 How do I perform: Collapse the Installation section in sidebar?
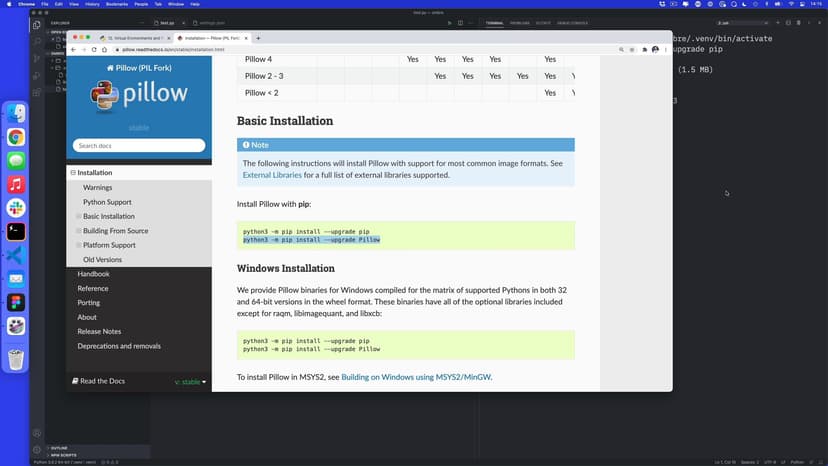[73, 173]
